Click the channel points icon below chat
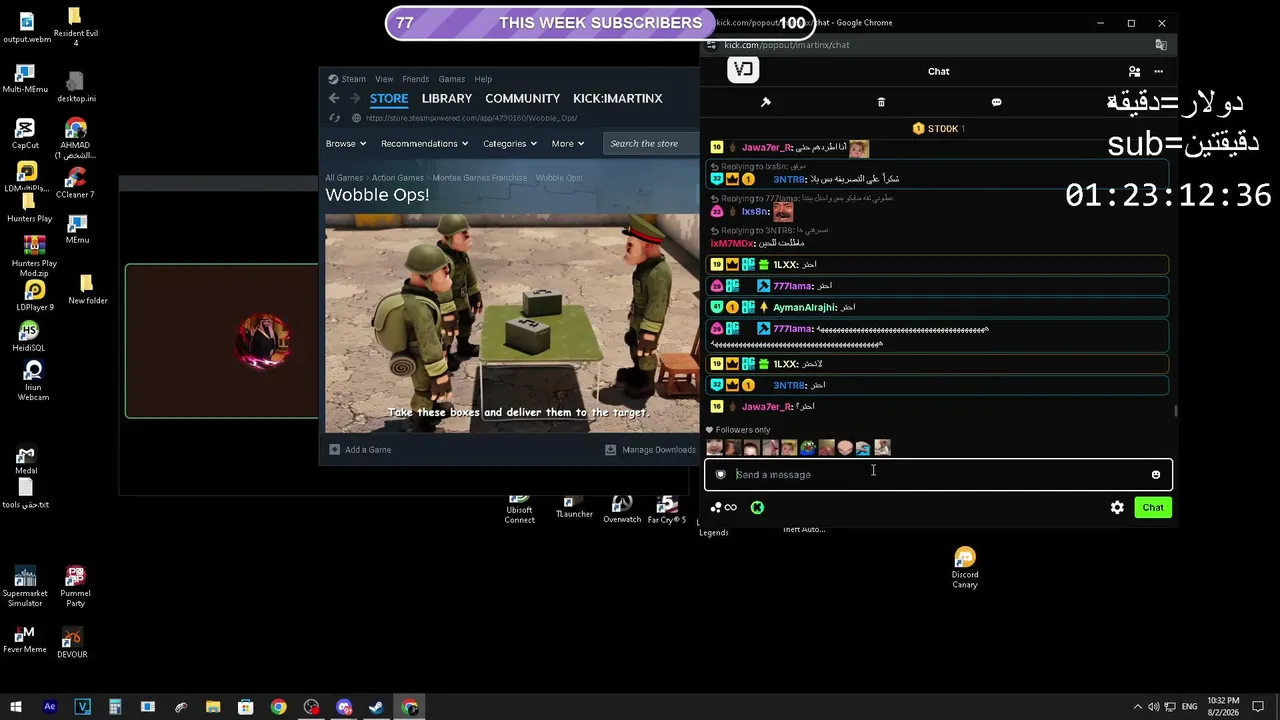The image size is (1280, 720). [723, 508]
